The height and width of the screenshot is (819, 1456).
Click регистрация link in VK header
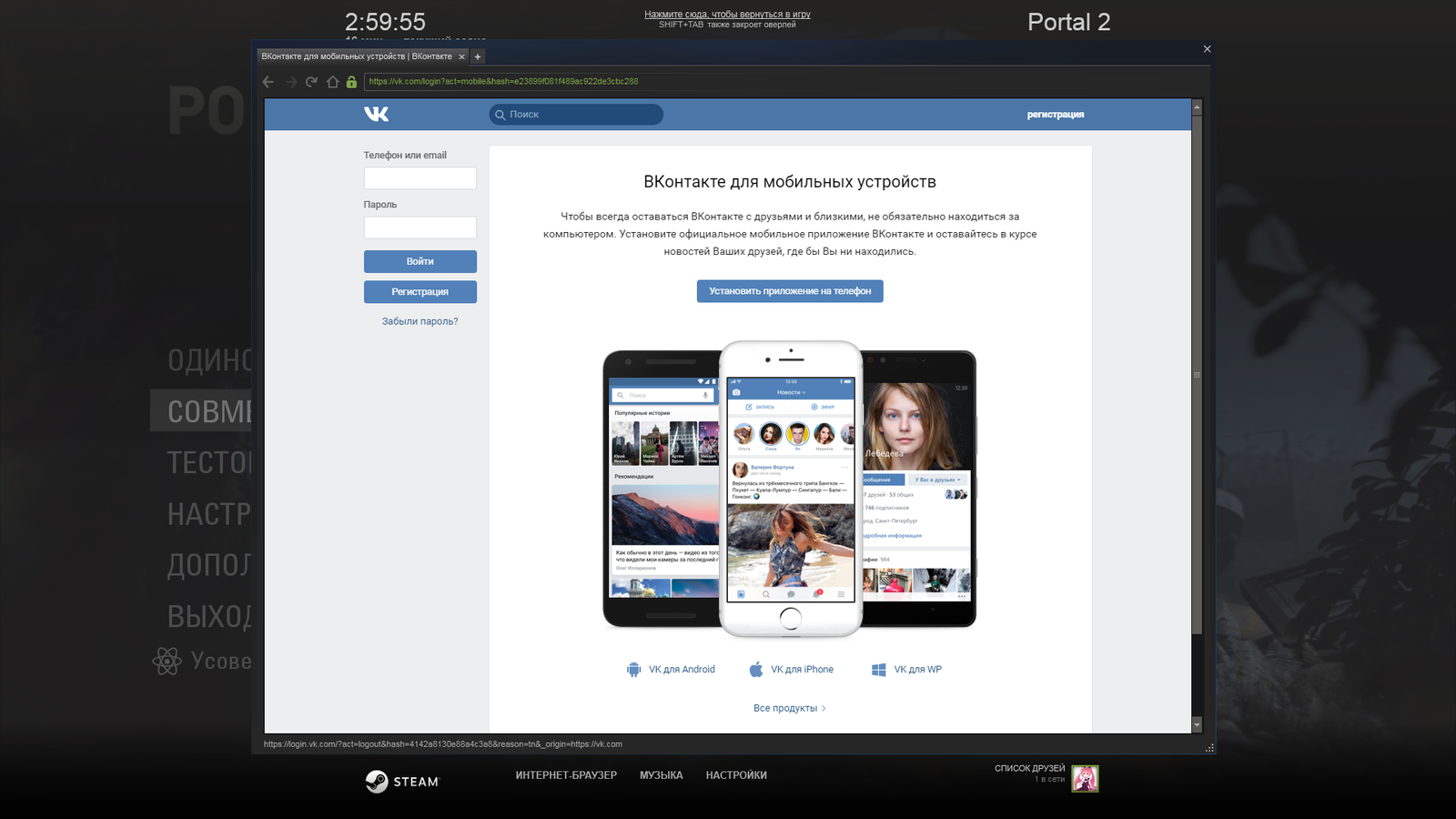1056,115
